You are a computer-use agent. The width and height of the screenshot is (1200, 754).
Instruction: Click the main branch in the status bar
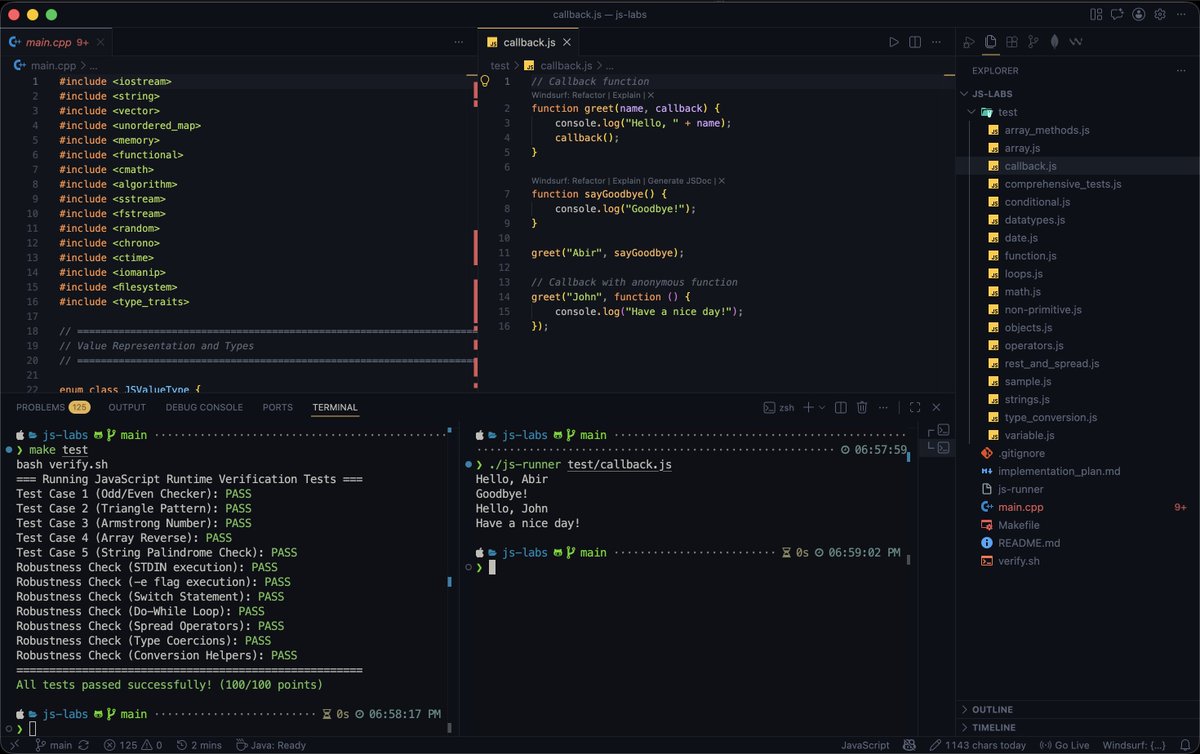click(52, 745)
